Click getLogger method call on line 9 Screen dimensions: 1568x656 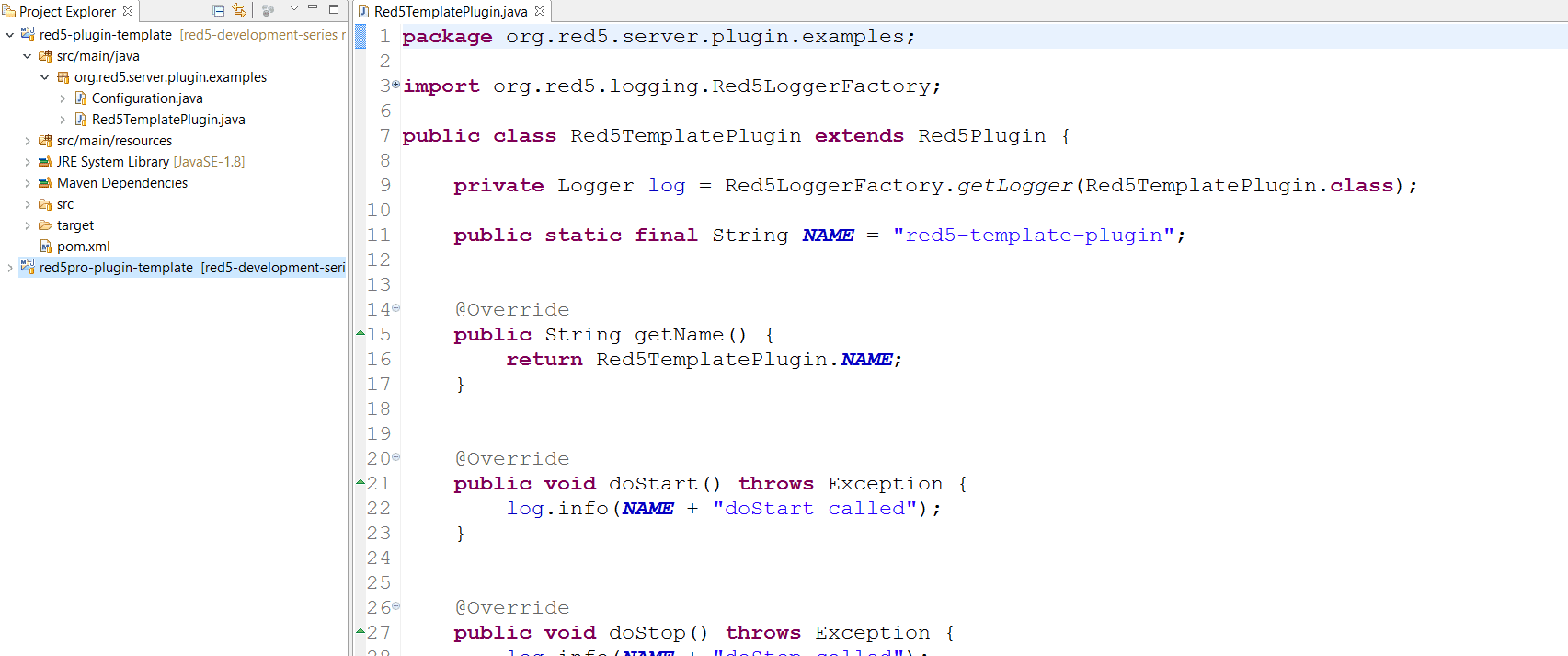(x=1014, y=186)
